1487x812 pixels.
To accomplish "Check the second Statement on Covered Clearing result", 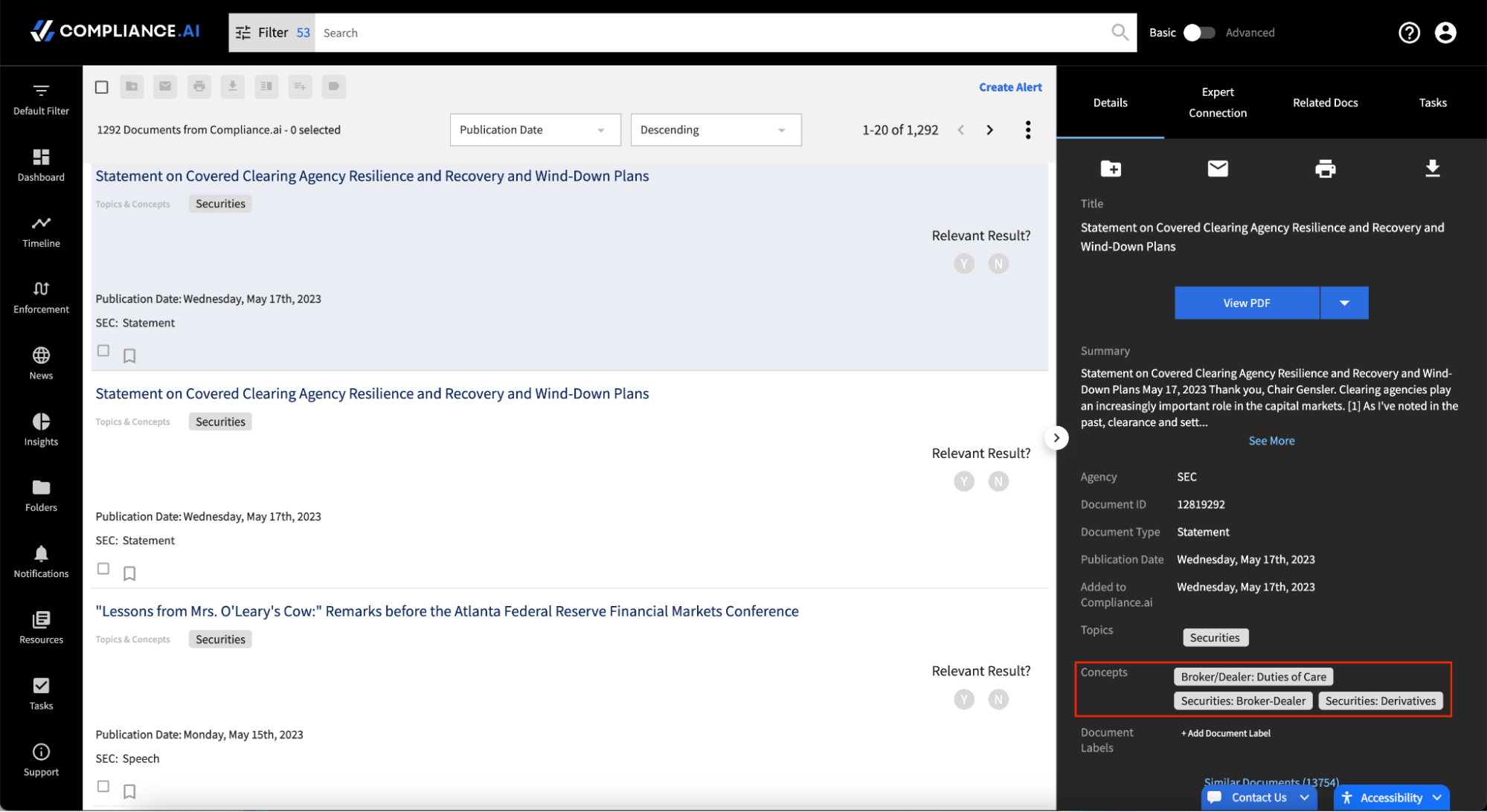I will (x=103, y=568).
